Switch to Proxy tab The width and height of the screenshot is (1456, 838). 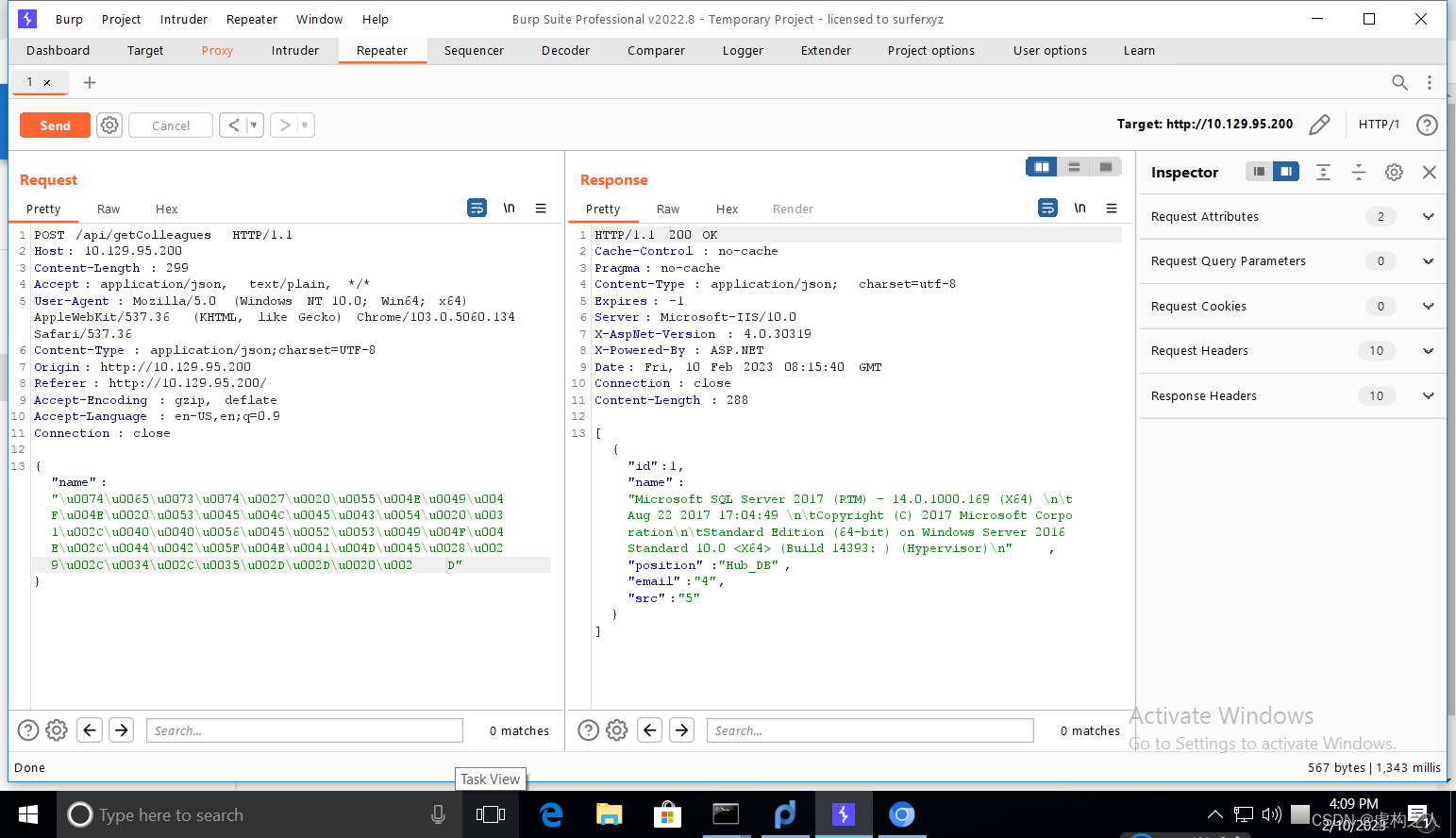tap(217, 51)
